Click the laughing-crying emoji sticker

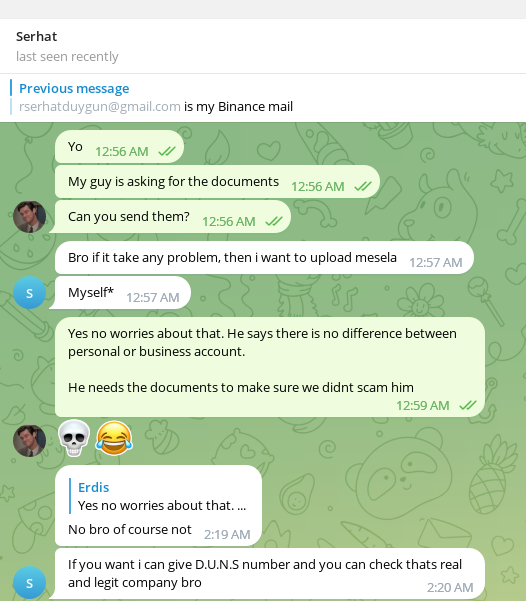pos(114,438)
